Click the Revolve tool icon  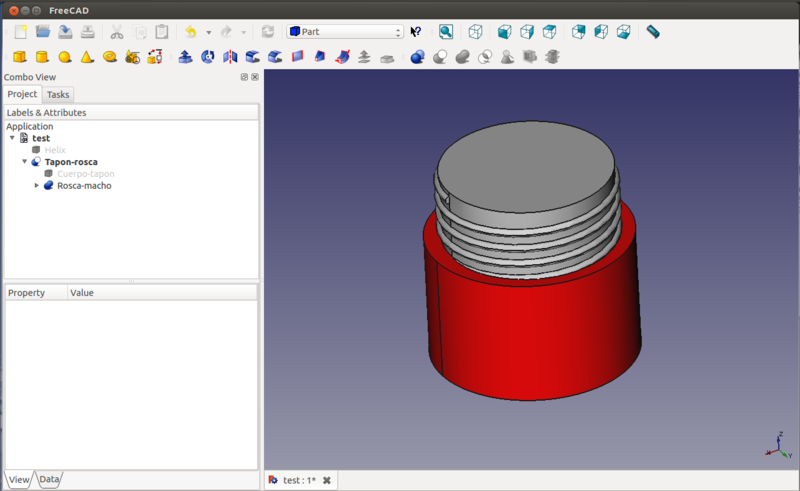[x=207, y=57]
